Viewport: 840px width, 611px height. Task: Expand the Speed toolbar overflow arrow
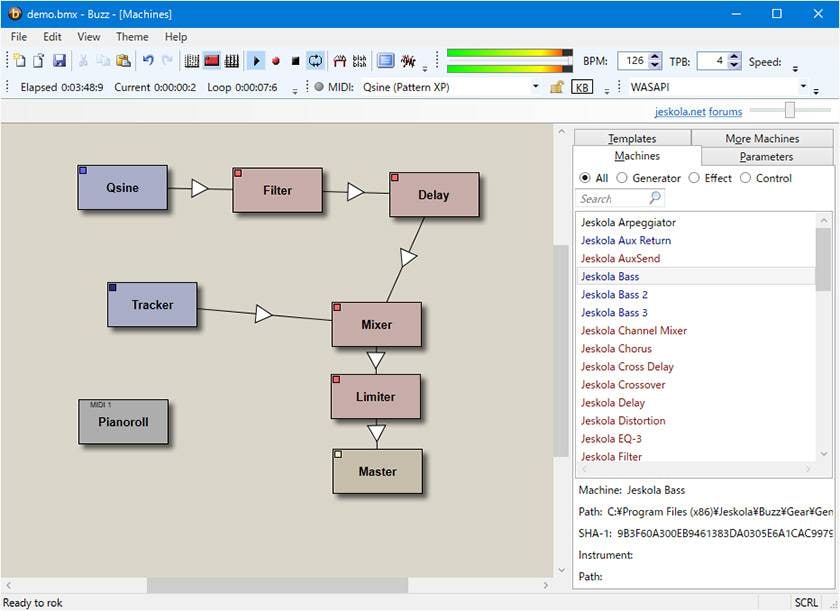tap(796, 69)
